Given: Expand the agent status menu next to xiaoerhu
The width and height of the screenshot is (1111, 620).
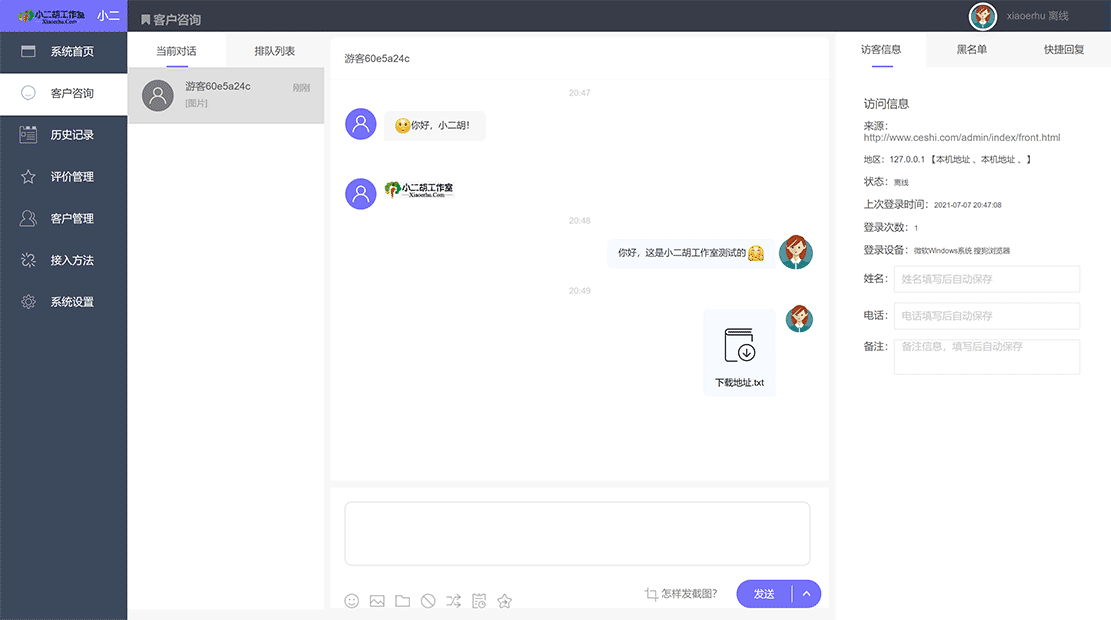Looking at the screenshot, I should coord(1040,15).
